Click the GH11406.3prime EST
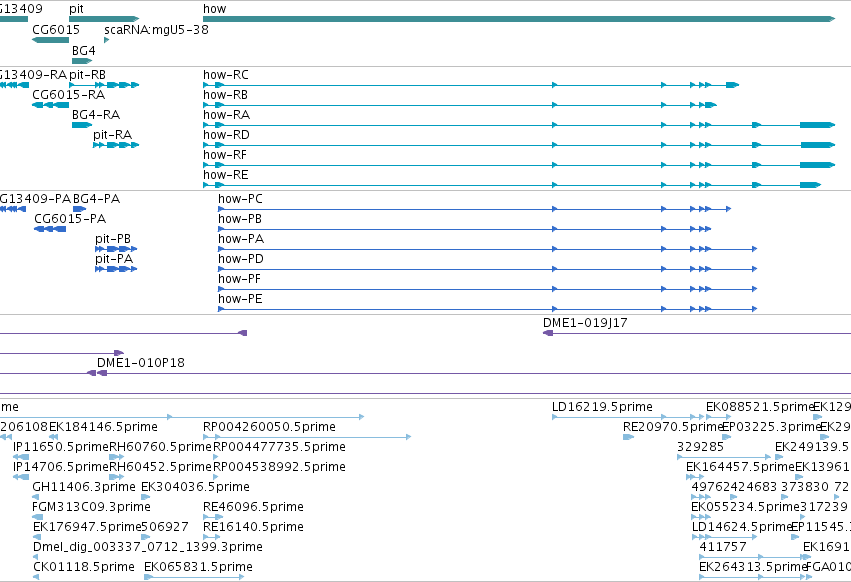 tap(35, 497)
